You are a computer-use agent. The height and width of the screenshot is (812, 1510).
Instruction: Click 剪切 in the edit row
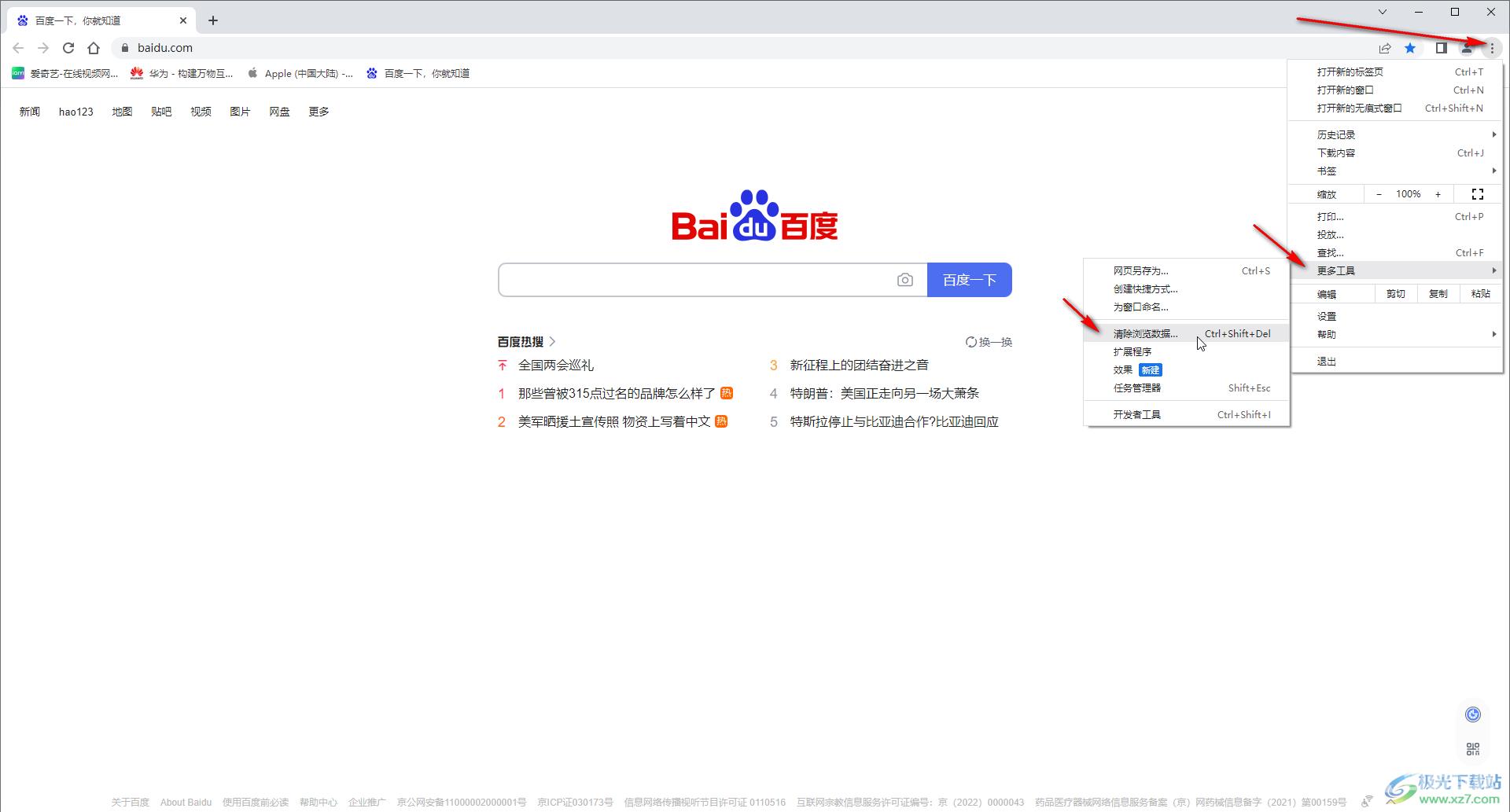pyautogui.click(x=1395, y=294)
